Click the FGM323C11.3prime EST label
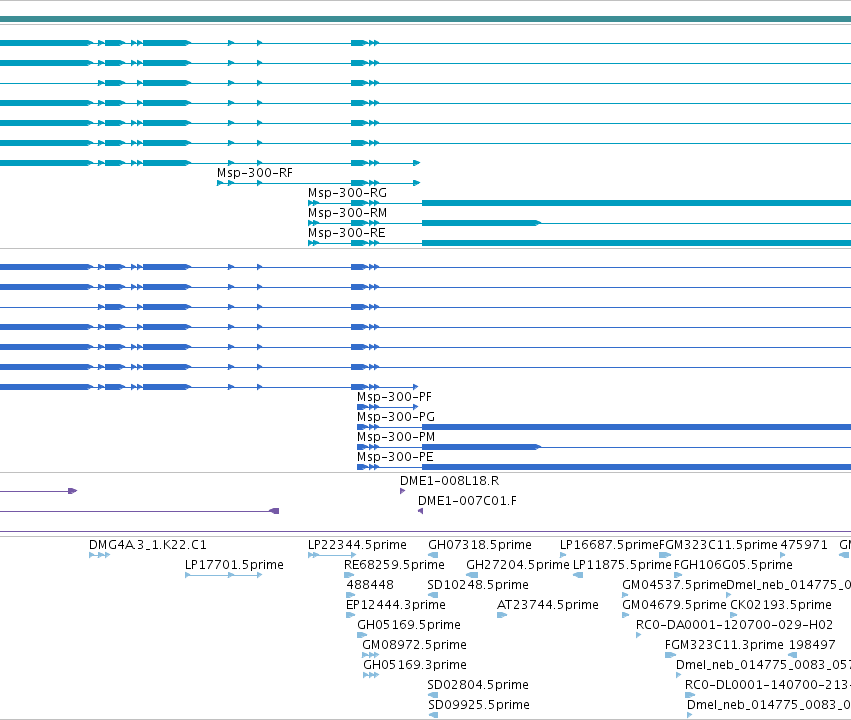 [x=724, y=646]
